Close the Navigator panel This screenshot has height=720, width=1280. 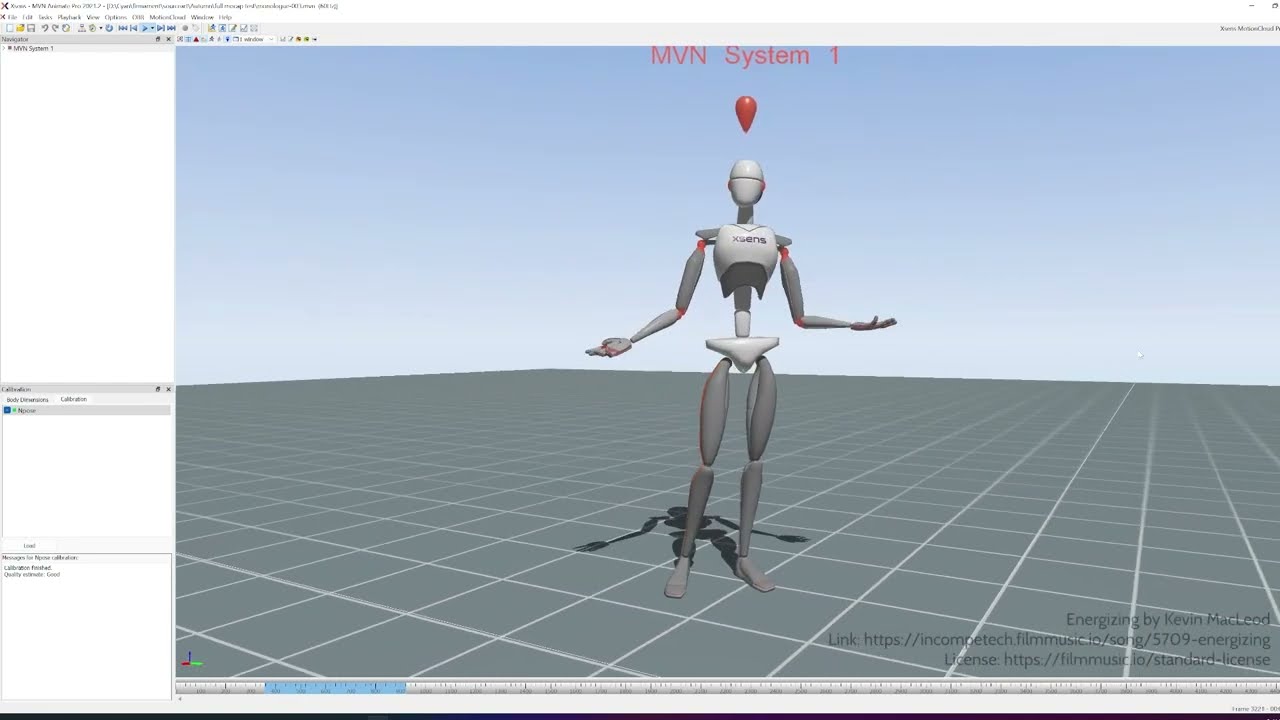pyautogui.click(x=168, y=39)
